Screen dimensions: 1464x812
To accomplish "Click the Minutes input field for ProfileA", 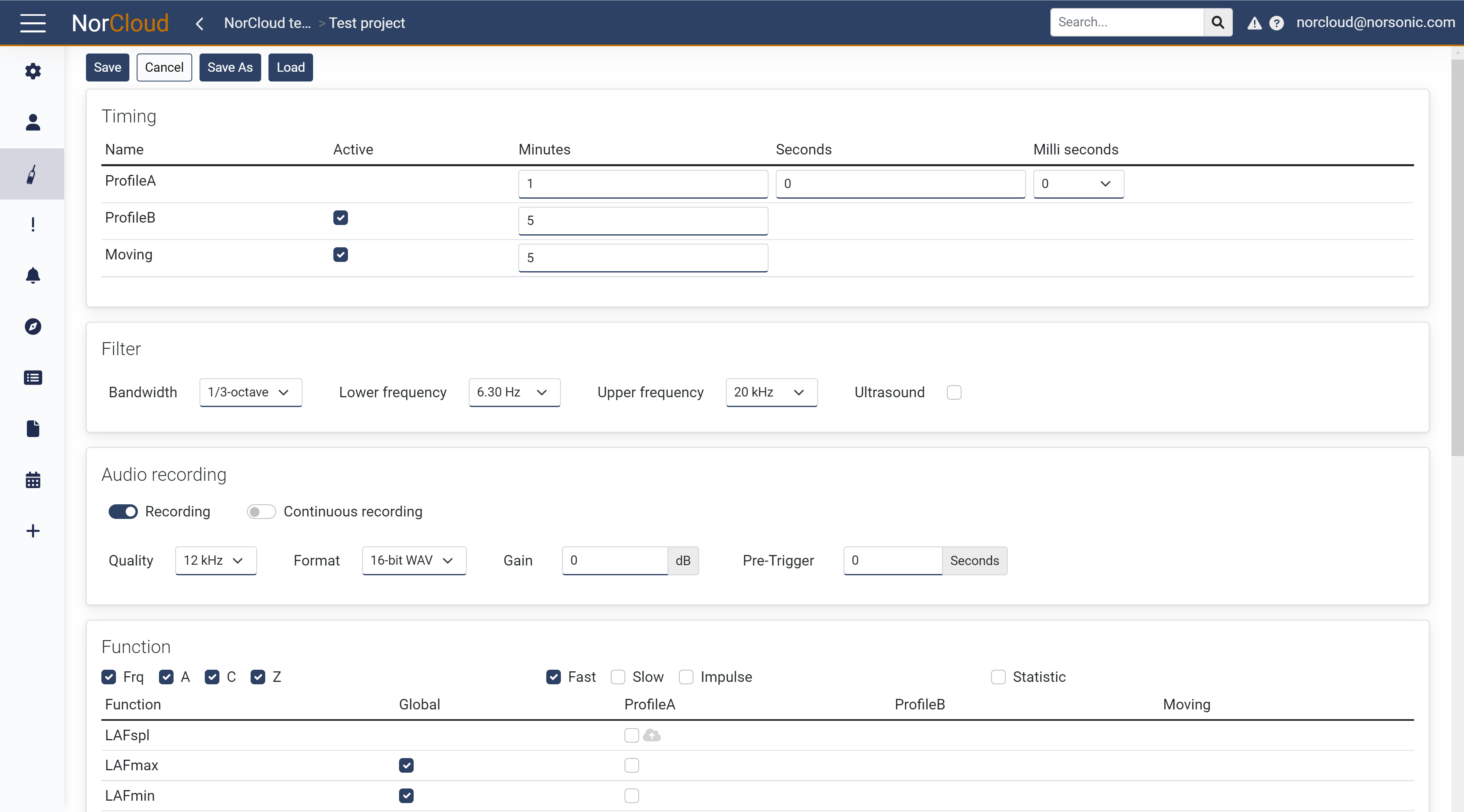I will coord(643,183).
